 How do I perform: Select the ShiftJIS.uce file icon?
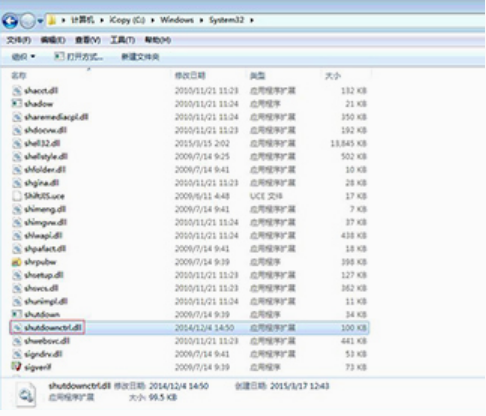point(17,196)
